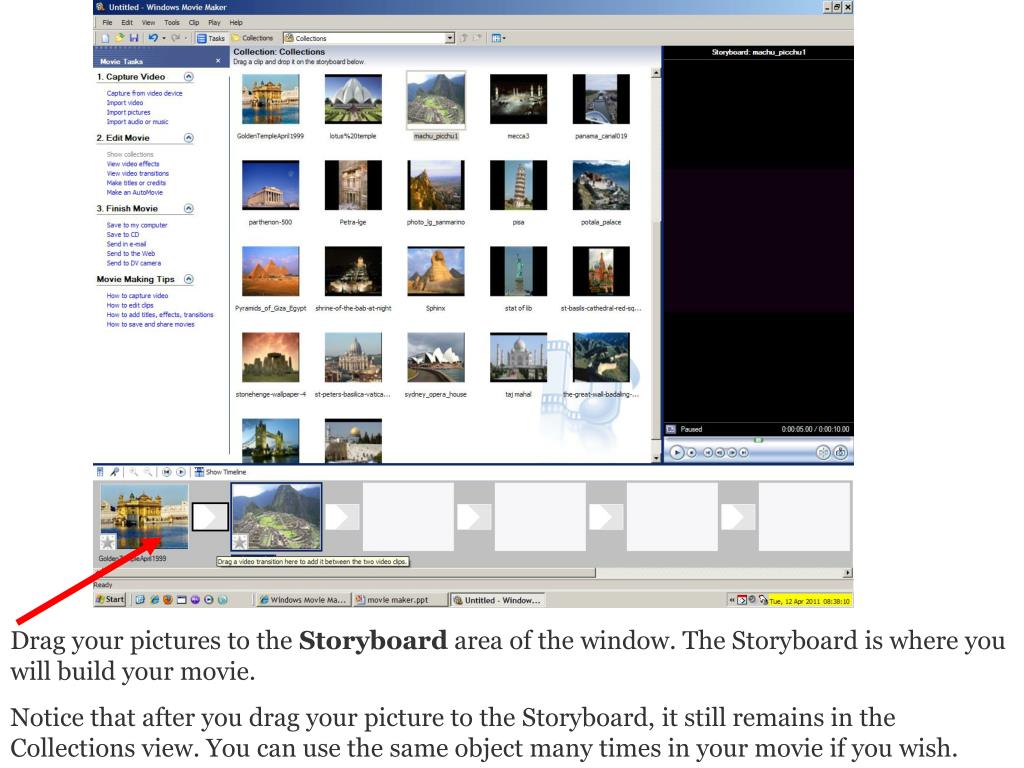The height and width of the screenshot is (768, 1024).
Task: Click the Show Timeline button
Action: click(220, 472)
